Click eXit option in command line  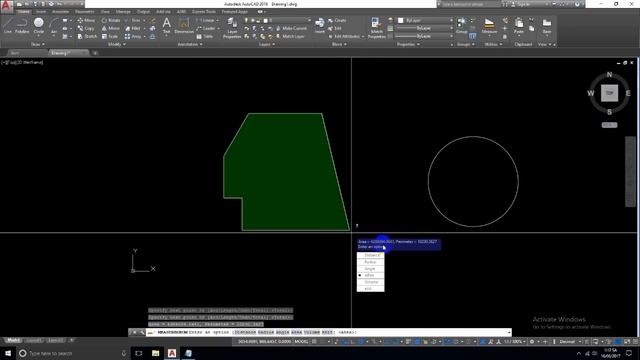click(328, 332)
